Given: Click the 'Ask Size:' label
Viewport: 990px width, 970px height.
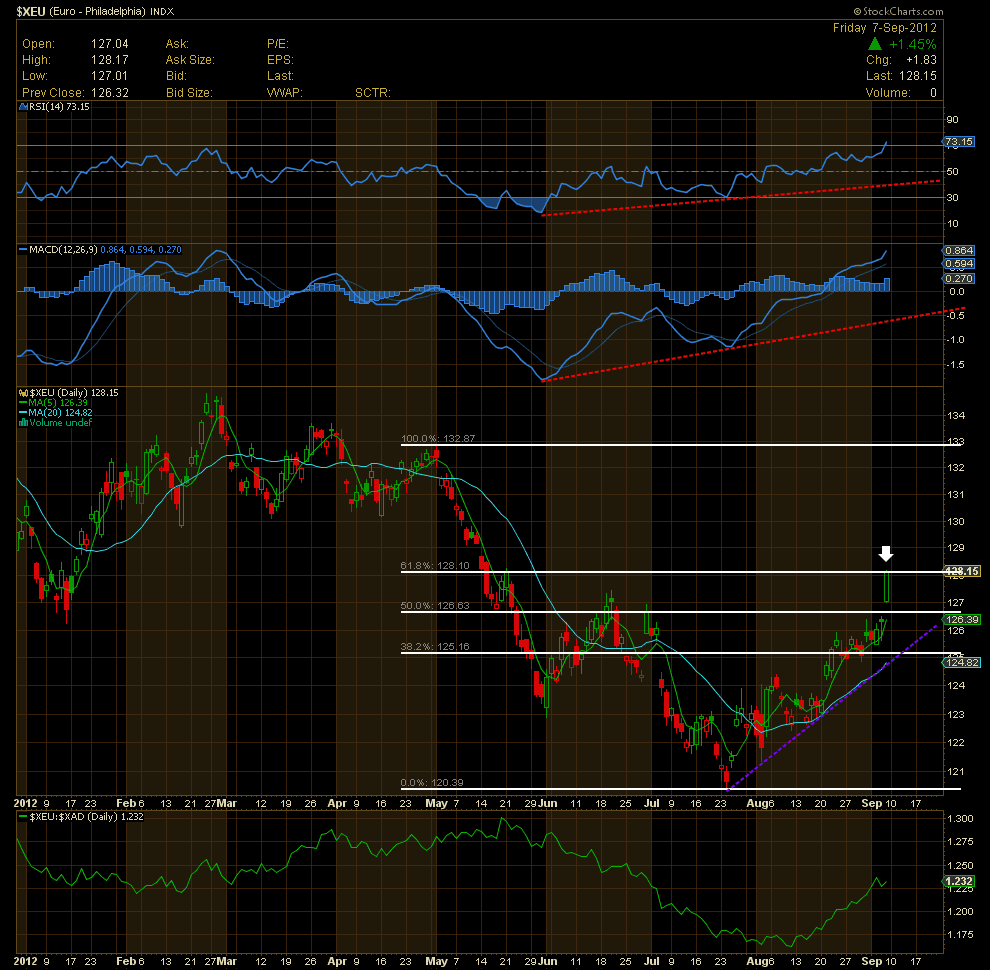Looking at the screenshot, I should pyautogui.click(x=190, y=60).
